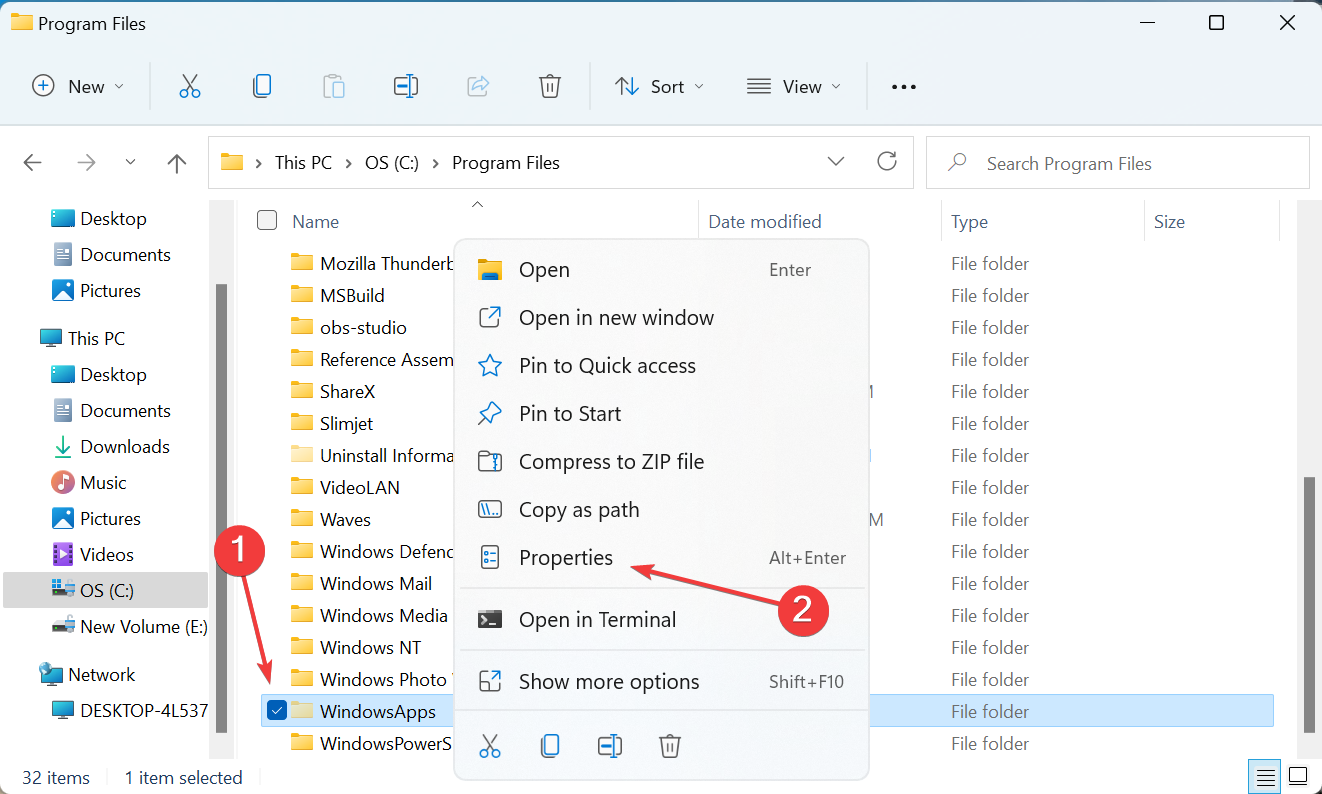1322x794 pixels.
Task: Choose Properties from the context menu
Action: click(566, 558)
